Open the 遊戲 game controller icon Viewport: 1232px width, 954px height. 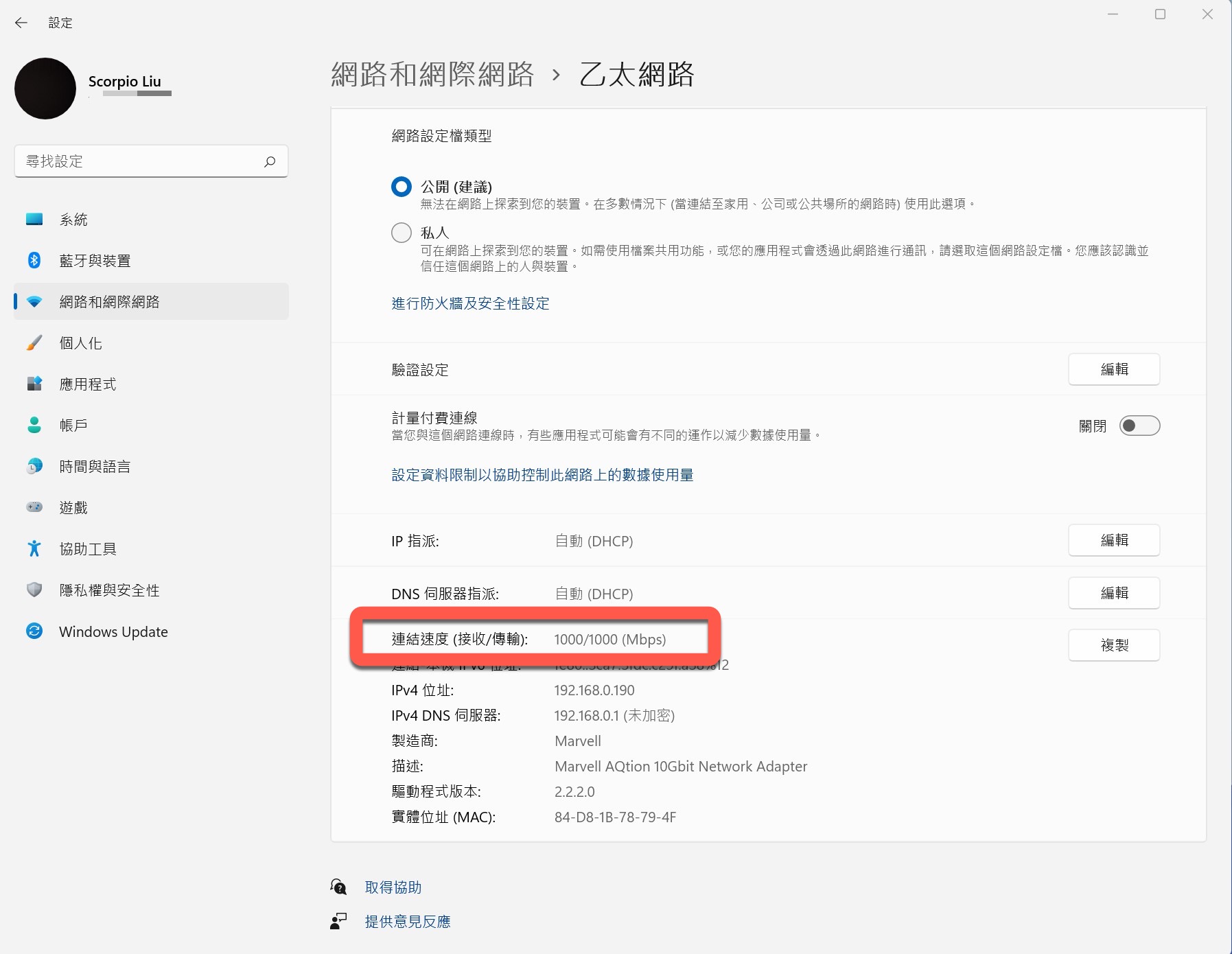pyautogui.click(x=34, y=507)
